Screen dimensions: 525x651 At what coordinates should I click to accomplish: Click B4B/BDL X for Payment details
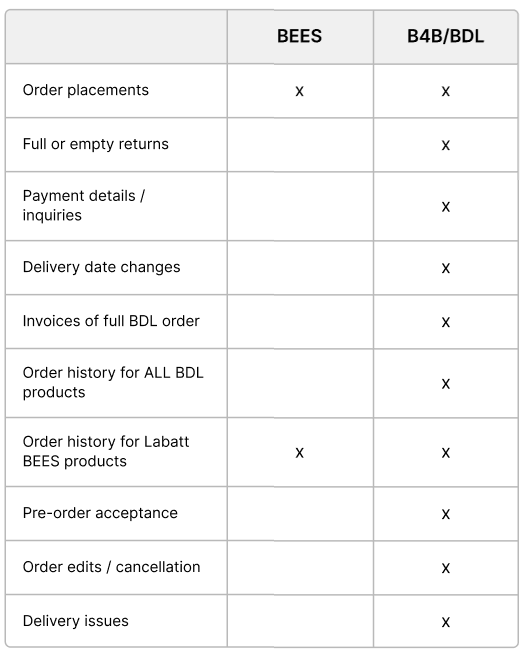pyautogui.click(x=445, y=207)
